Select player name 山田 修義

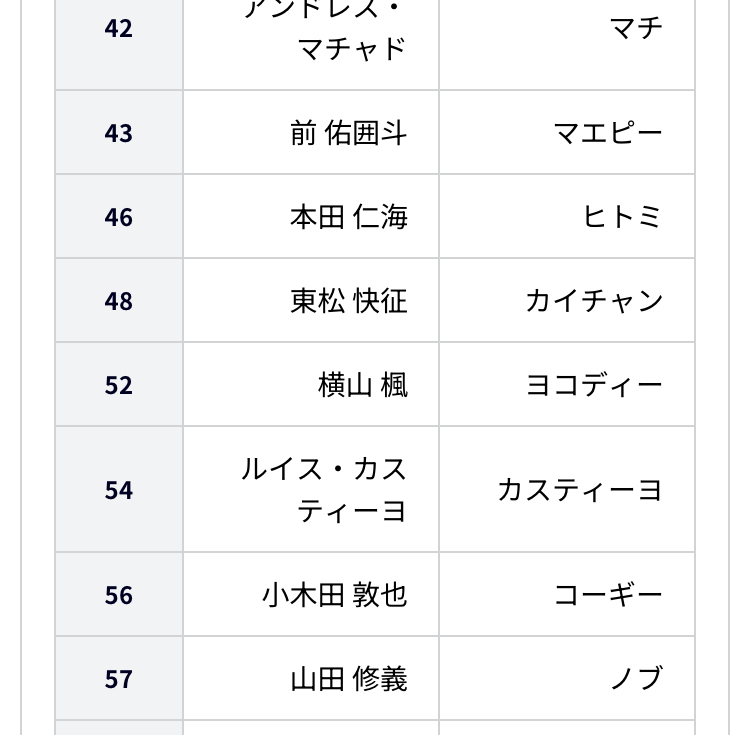tap(349, 679)
